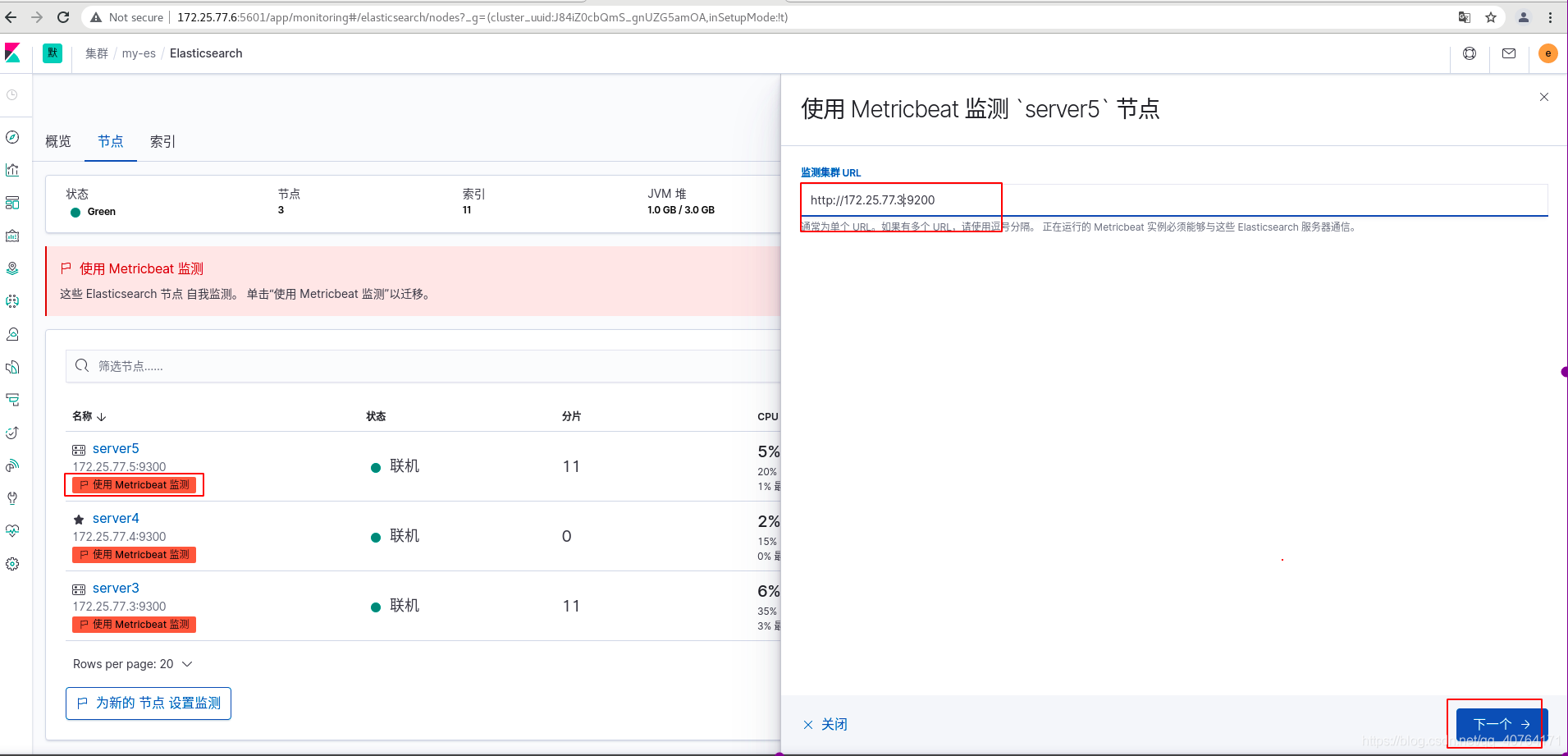Viewport: 1568px width, 756px height.
Task: Click the 分片 column header
Action: click(571, 416)
